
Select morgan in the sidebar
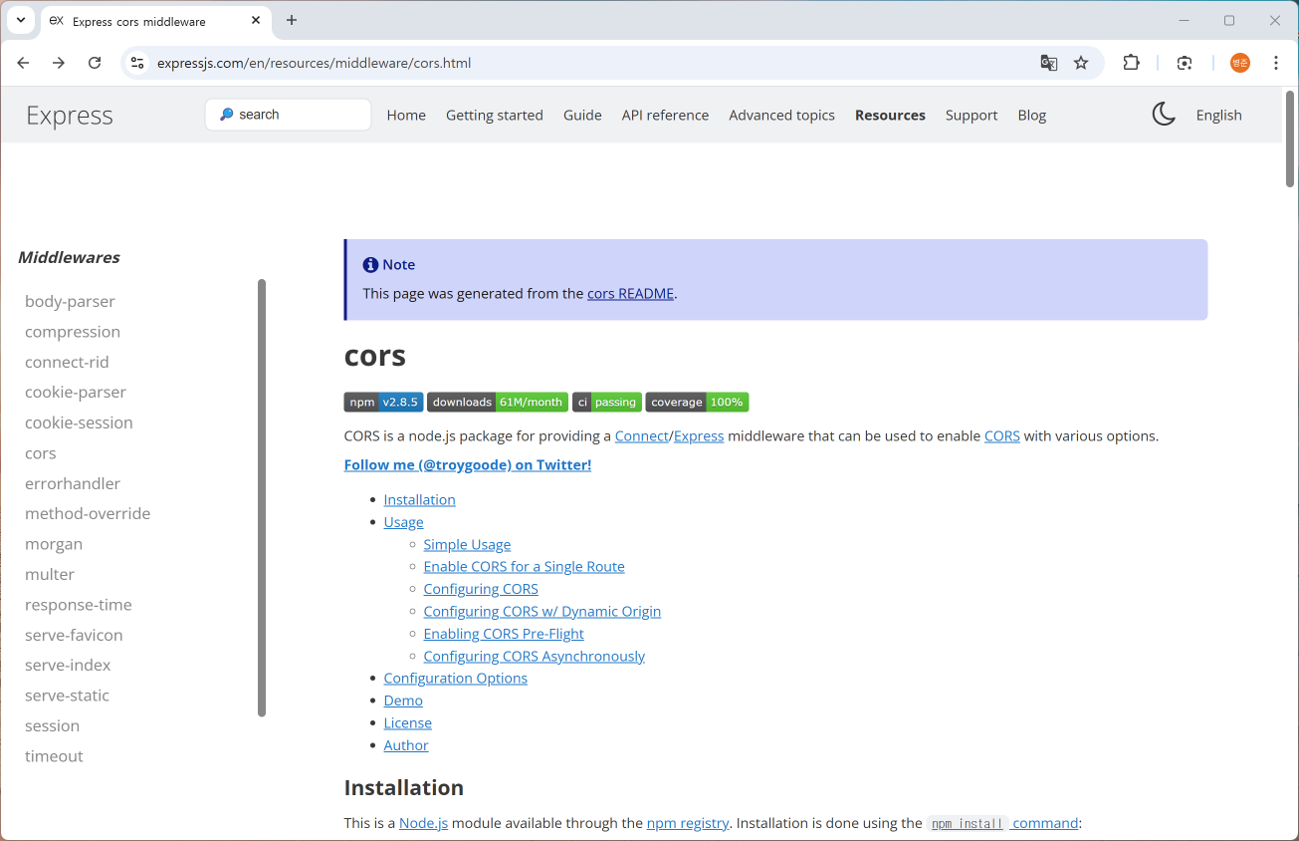[54, 544]
